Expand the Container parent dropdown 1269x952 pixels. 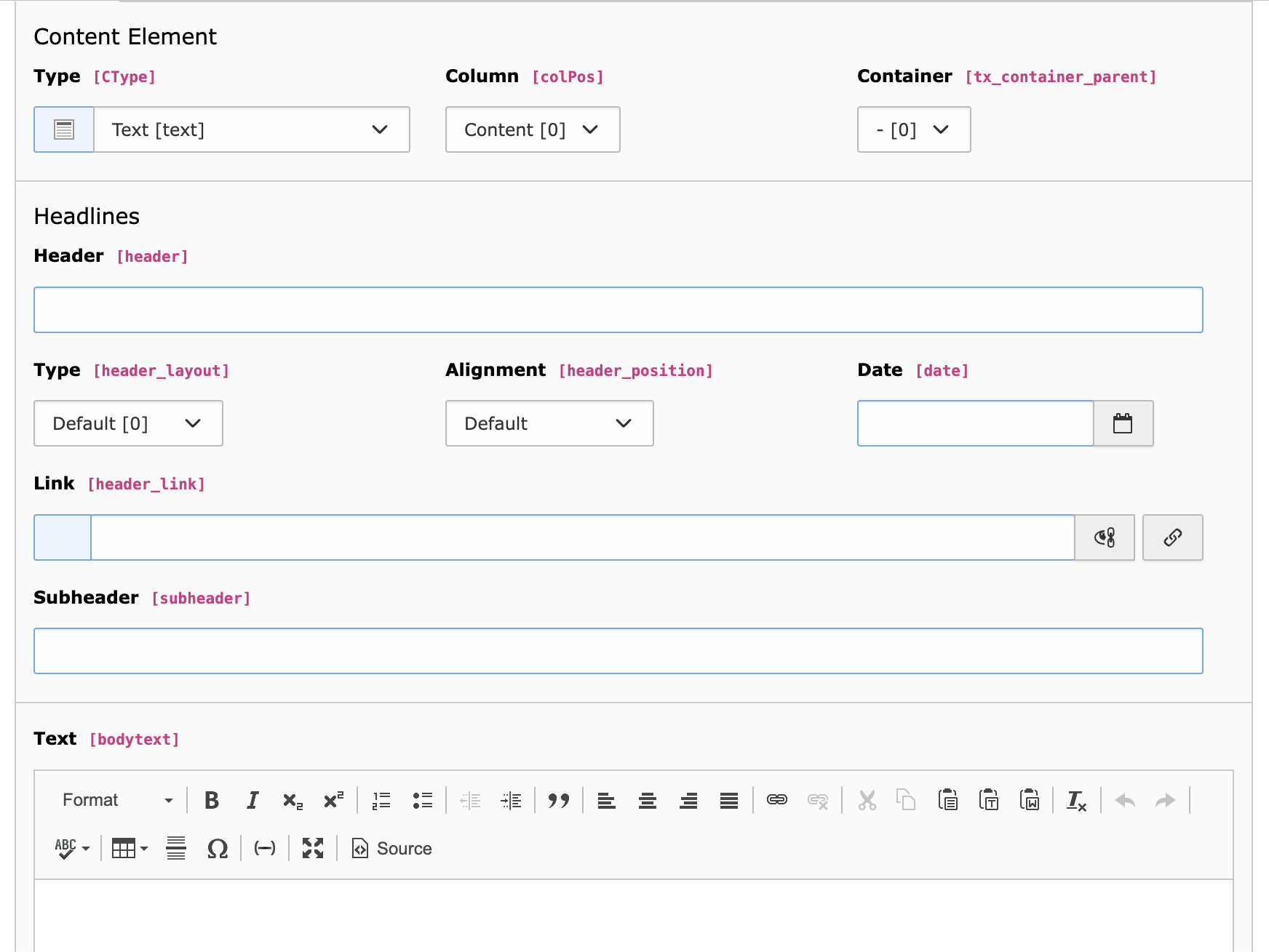(x=913, y=129)
